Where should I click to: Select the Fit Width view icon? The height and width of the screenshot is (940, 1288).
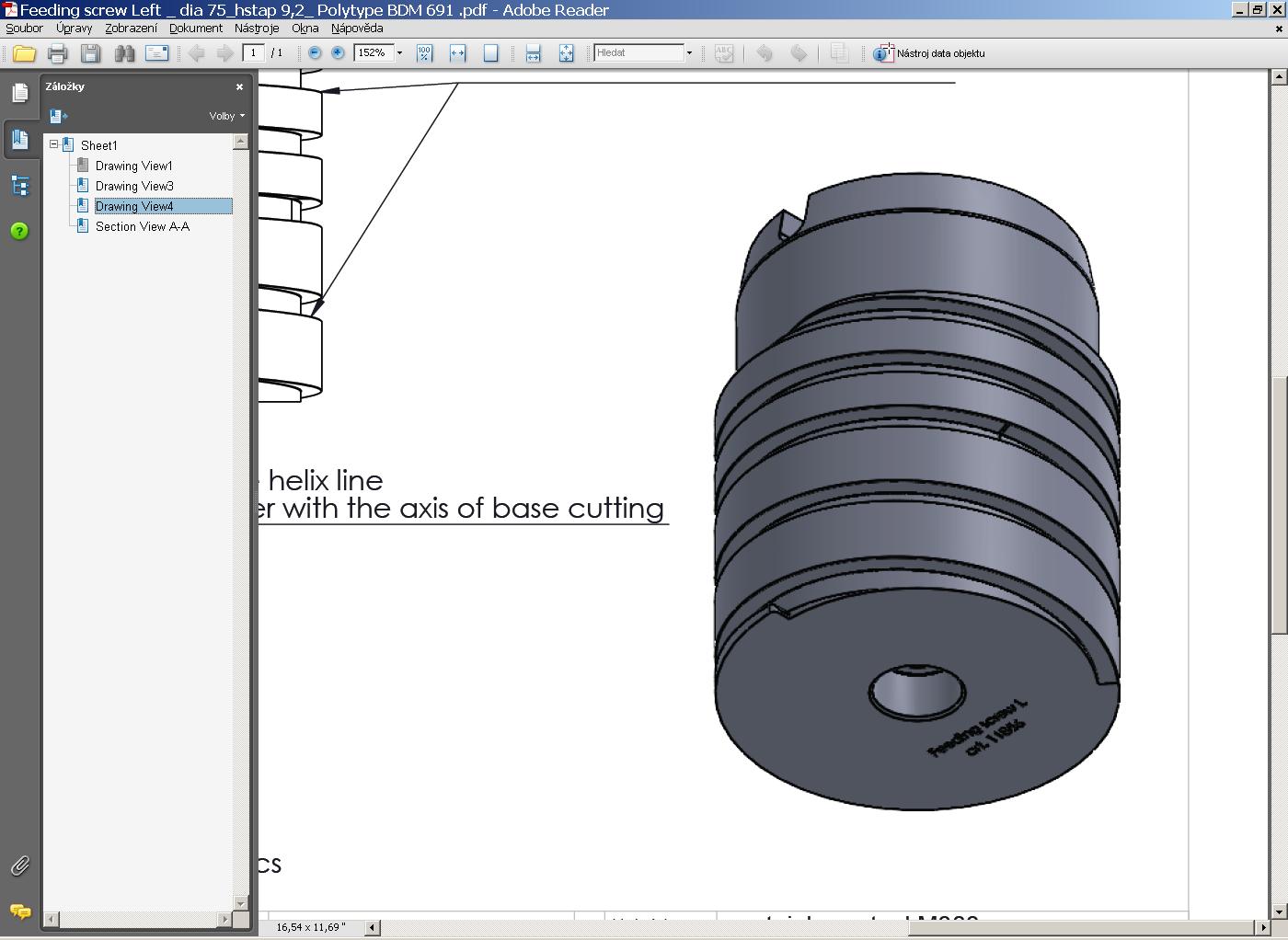pyautogui.click(x=457, y=53)
